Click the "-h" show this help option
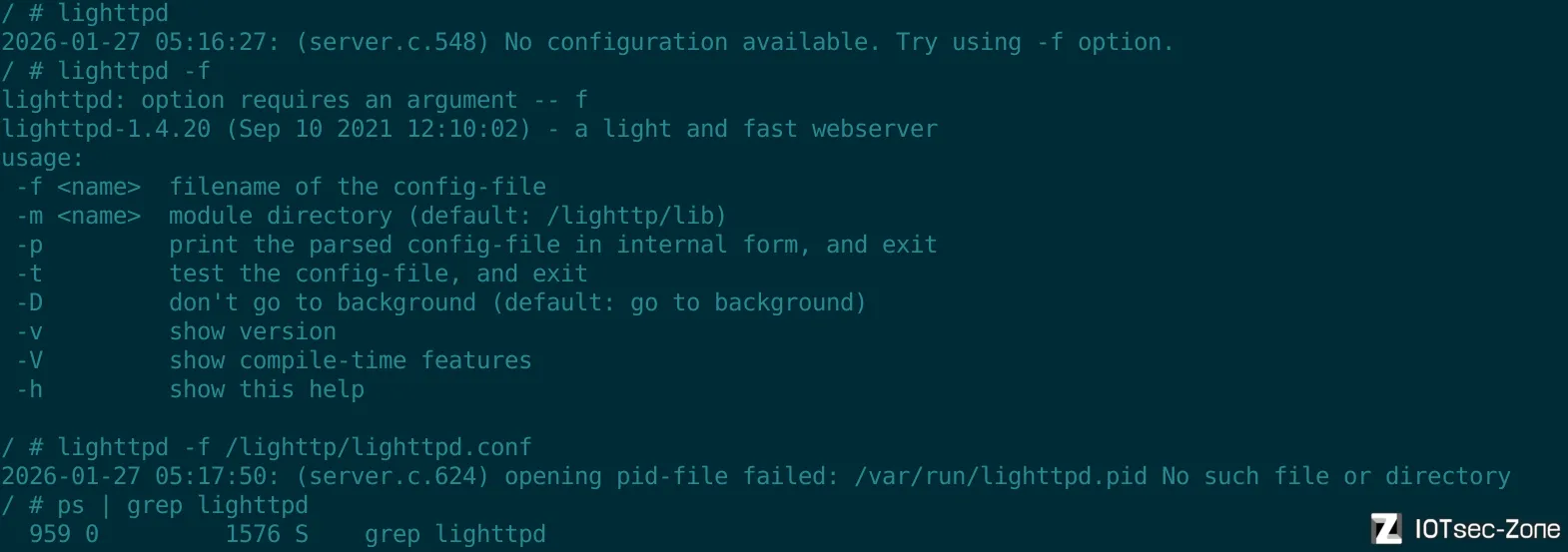This screenshot has width=1568, height=552. (x=30, y=389)
